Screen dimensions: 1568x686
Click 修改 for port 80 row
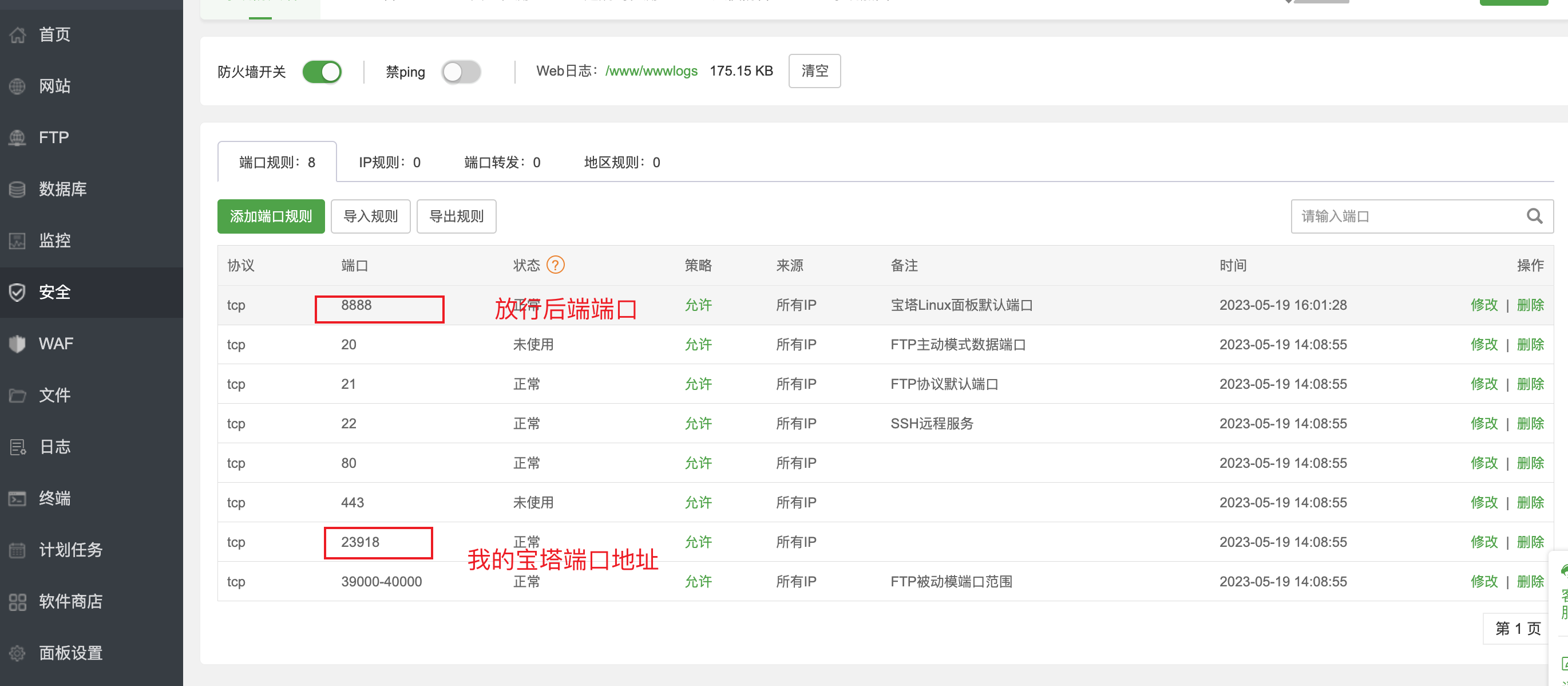1484,463
